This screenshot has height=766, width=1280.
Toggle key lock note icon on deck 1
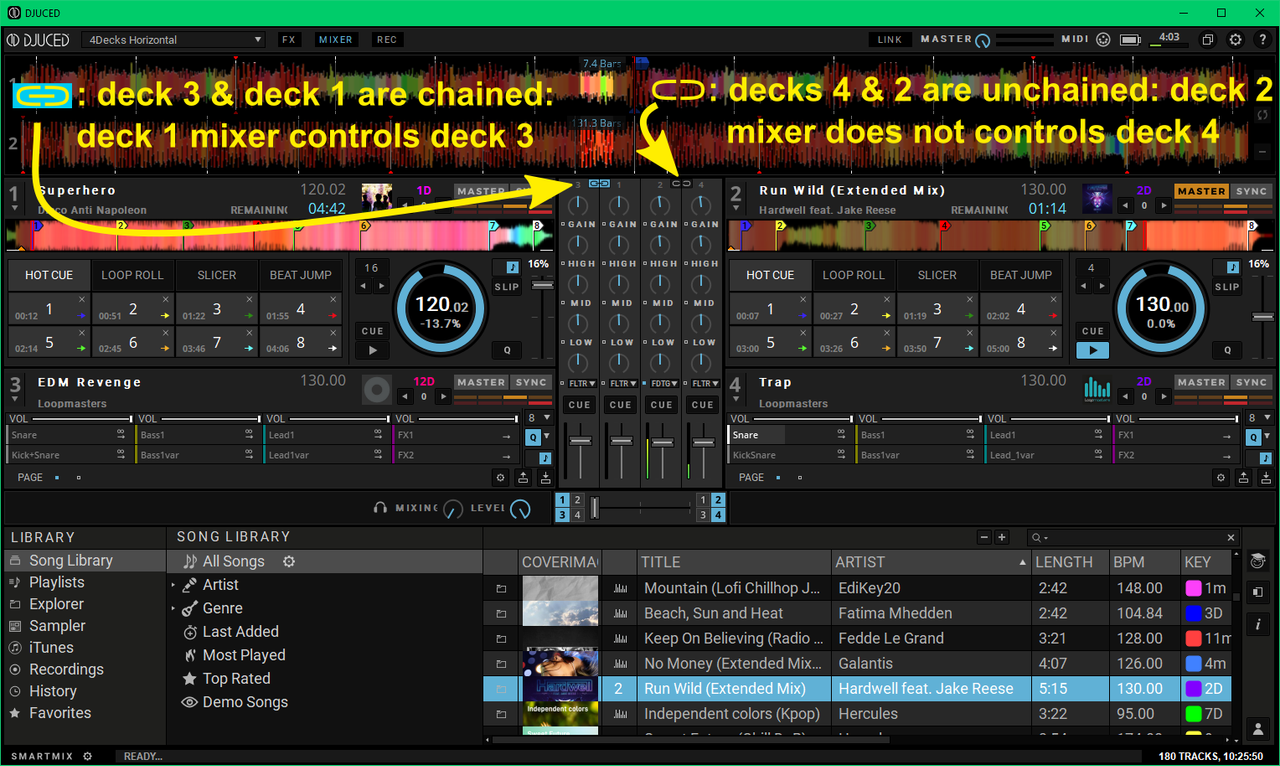(x=513, y=267)
